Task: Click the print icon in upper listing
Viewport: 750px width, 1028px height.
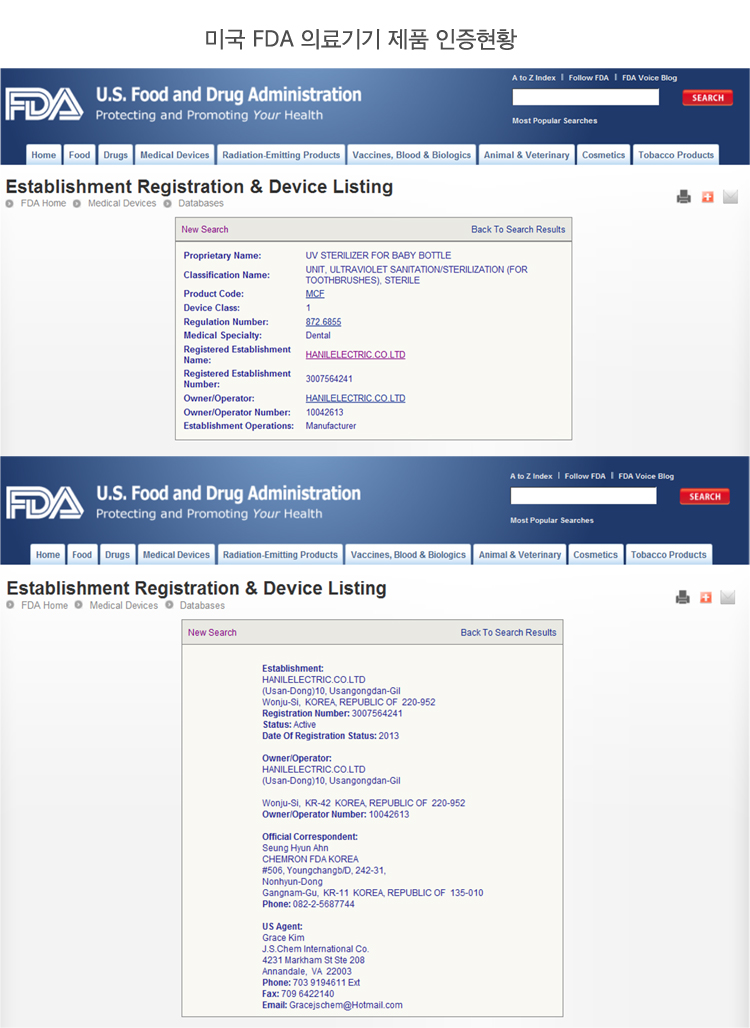Action: (x=684, y=197)
